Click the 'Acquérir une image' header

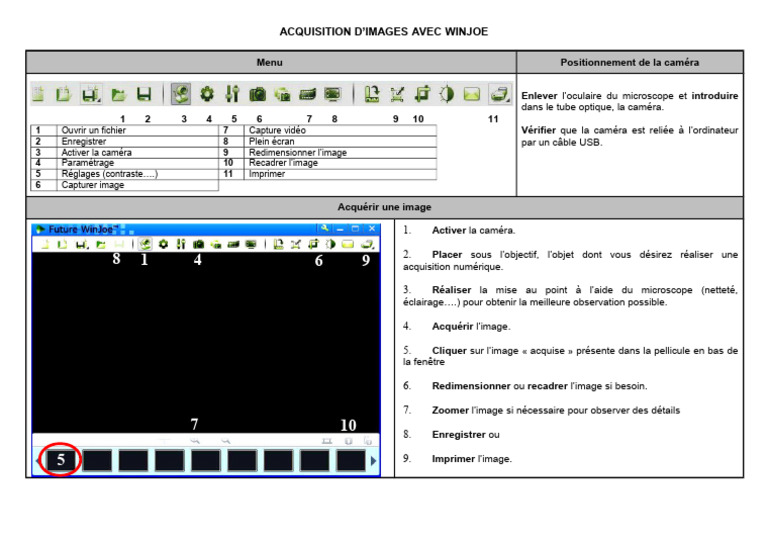[x=384, y=207]
